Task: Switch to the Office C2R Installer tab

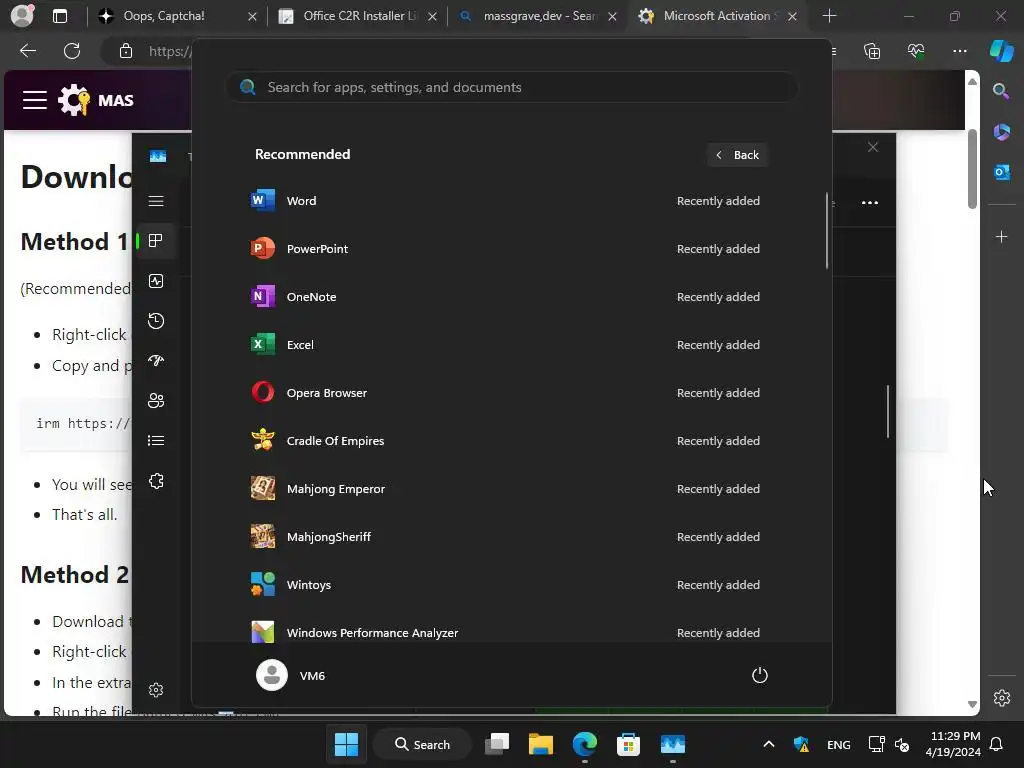Action: (x=358, y=16)
